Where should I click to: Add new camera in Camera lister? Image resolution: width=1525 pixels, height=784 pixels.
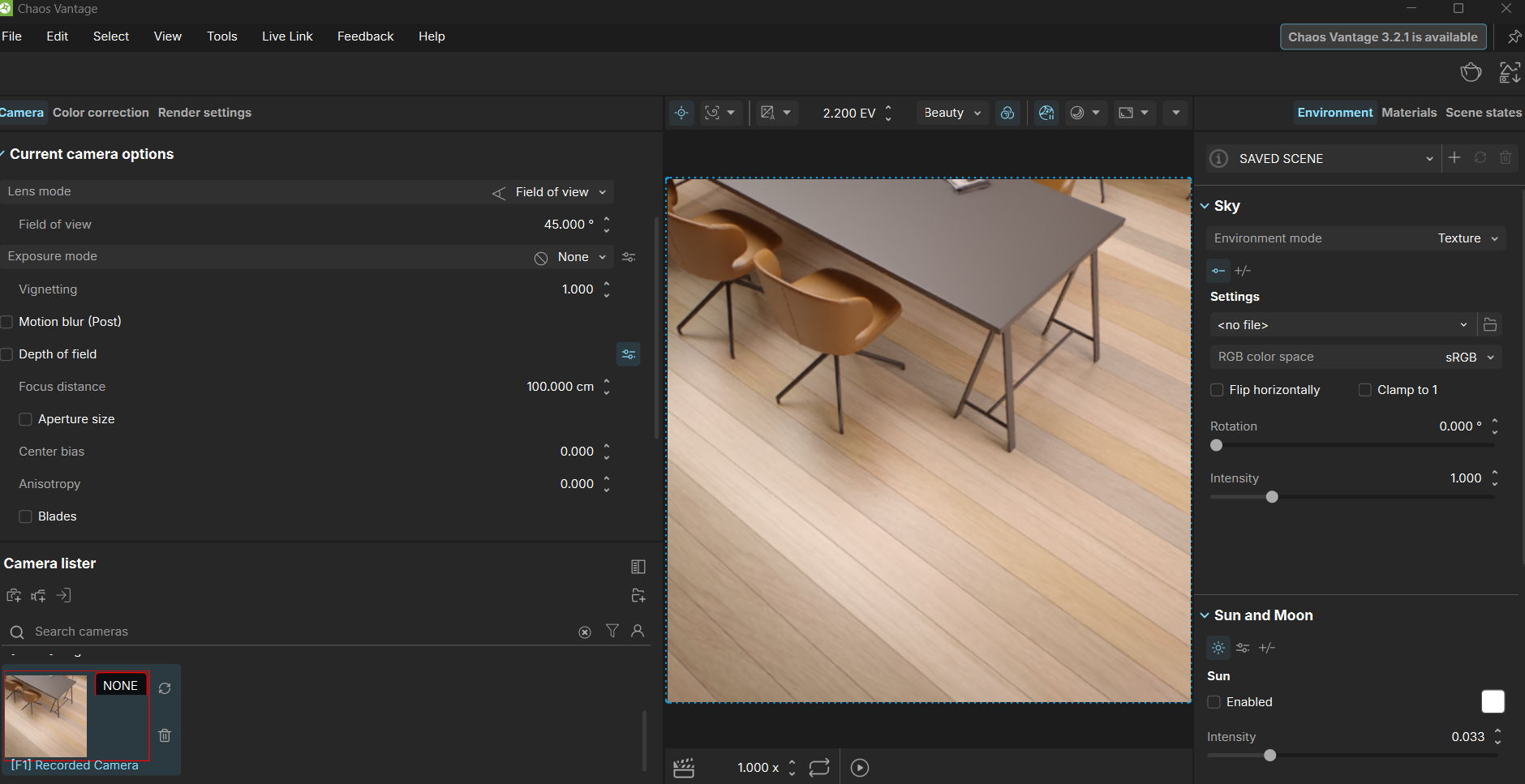coord(14,596)
